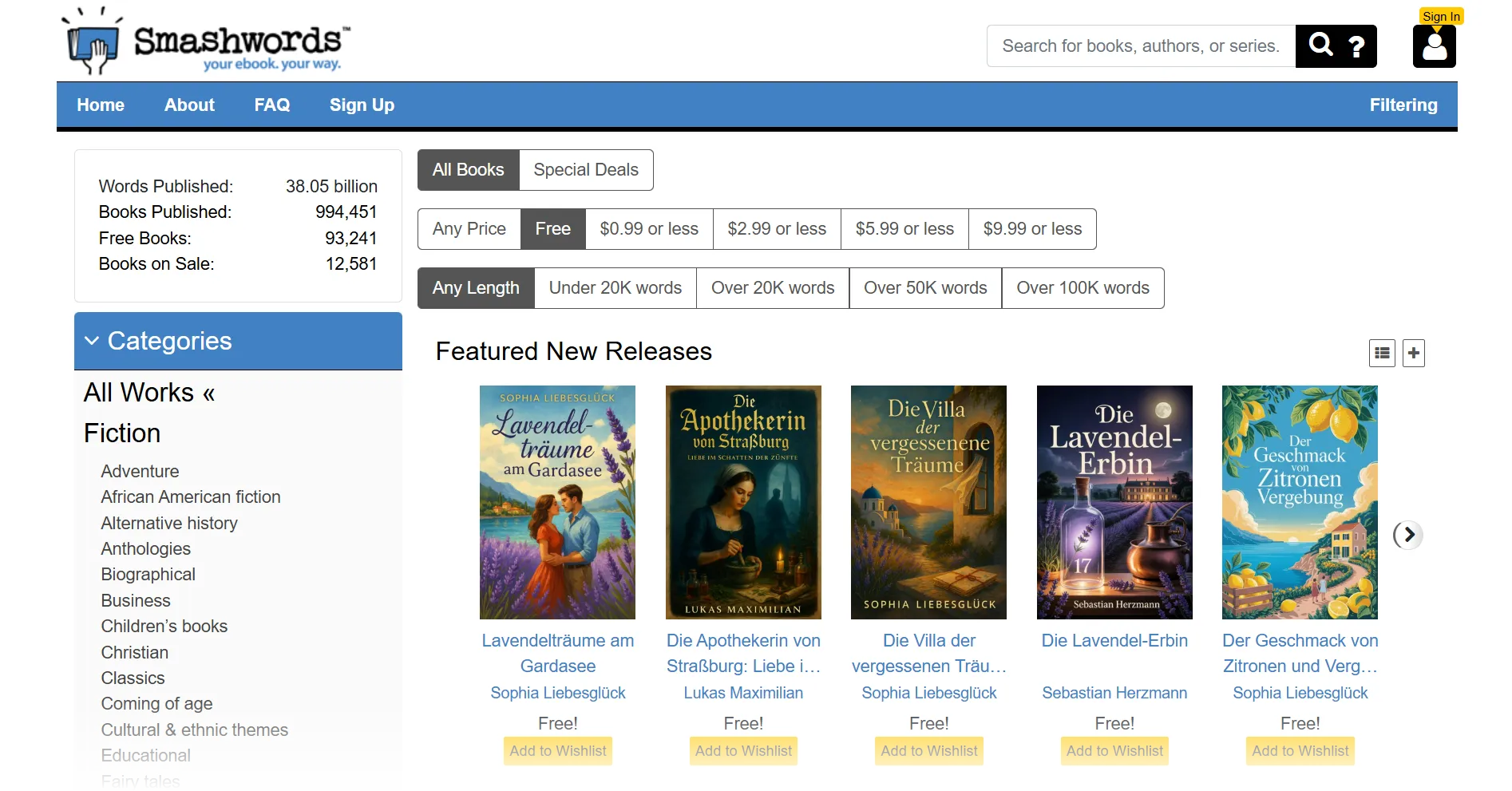
Task: Click the search magnifying glass icon
Action: [1320, 45]
